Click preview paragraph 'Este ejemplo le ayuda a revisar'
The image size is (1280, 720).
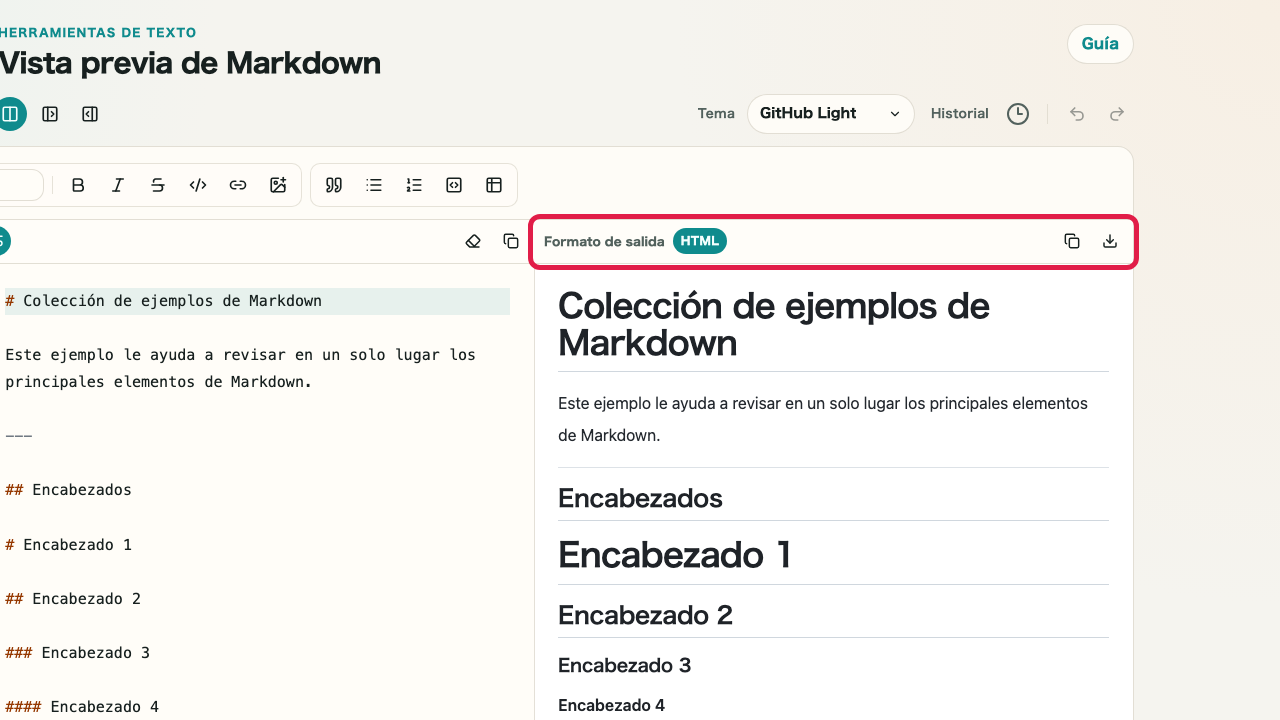coord(823,419)
